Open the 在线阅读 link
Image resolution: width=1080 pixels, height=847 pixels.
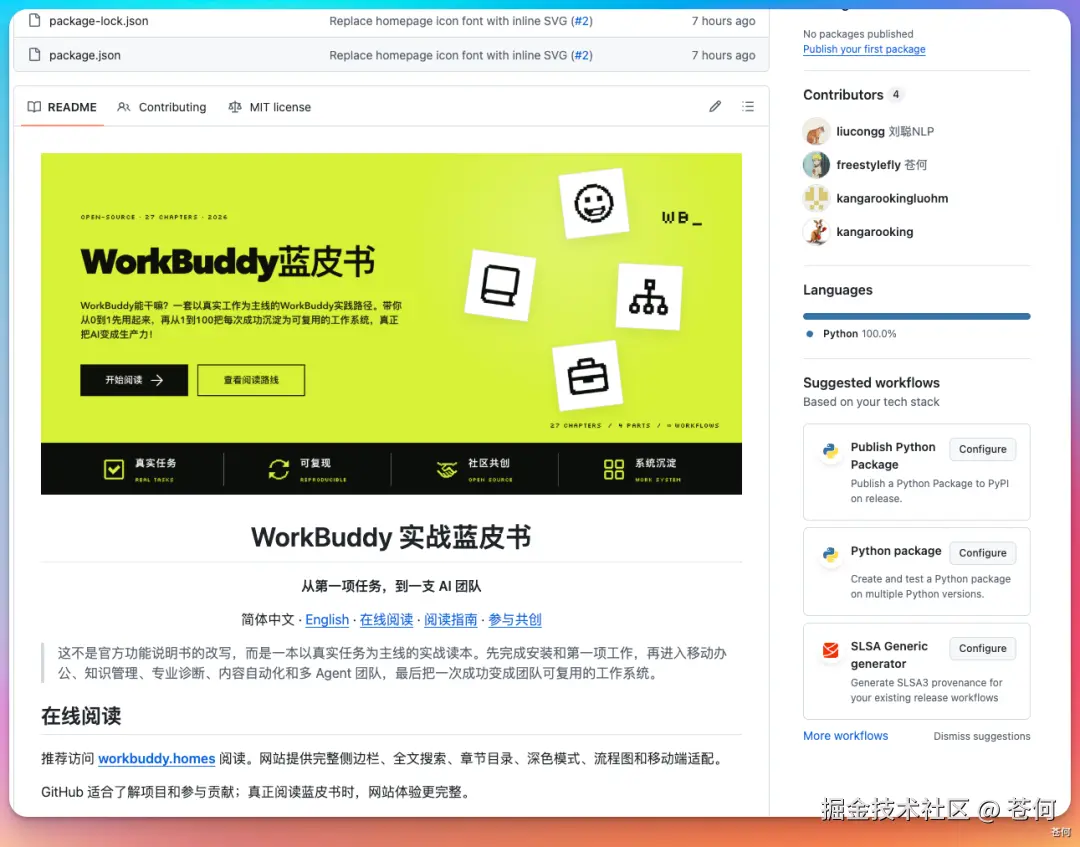(x=386, y=620)
